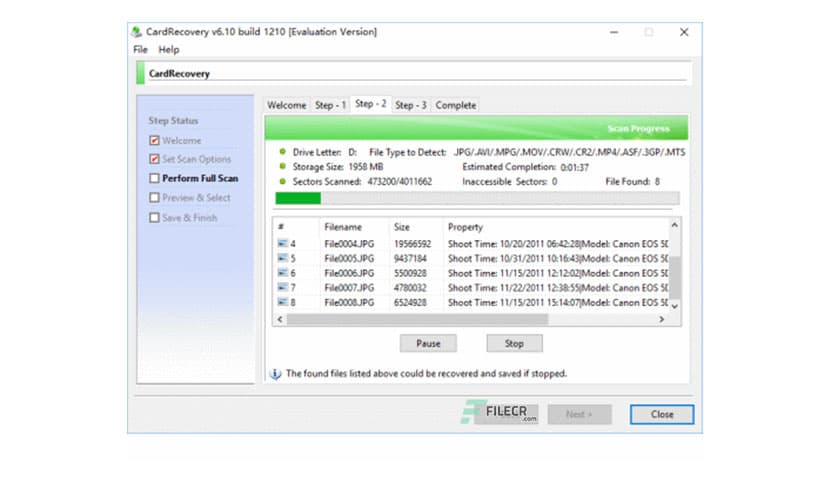836x484 pixels.
Task: Click the Size column header
Action: click(402, 227)
